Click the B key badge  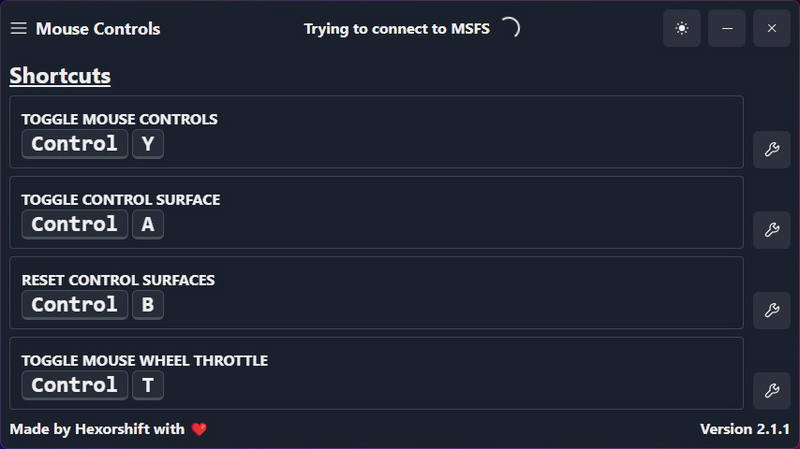(x=148, y=304)
